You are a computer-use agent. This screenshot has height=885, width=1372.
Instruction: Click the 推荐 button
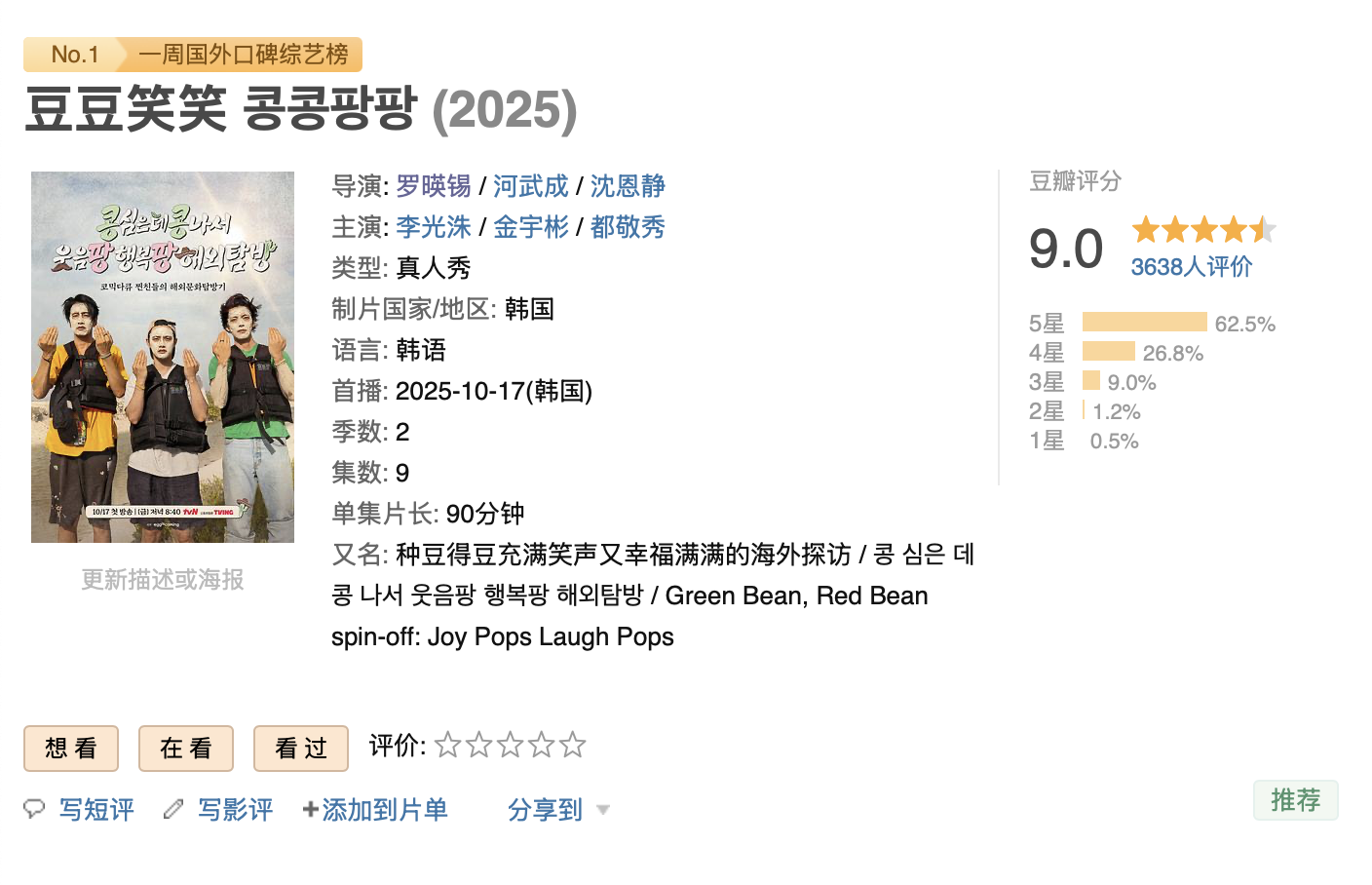1295,800
